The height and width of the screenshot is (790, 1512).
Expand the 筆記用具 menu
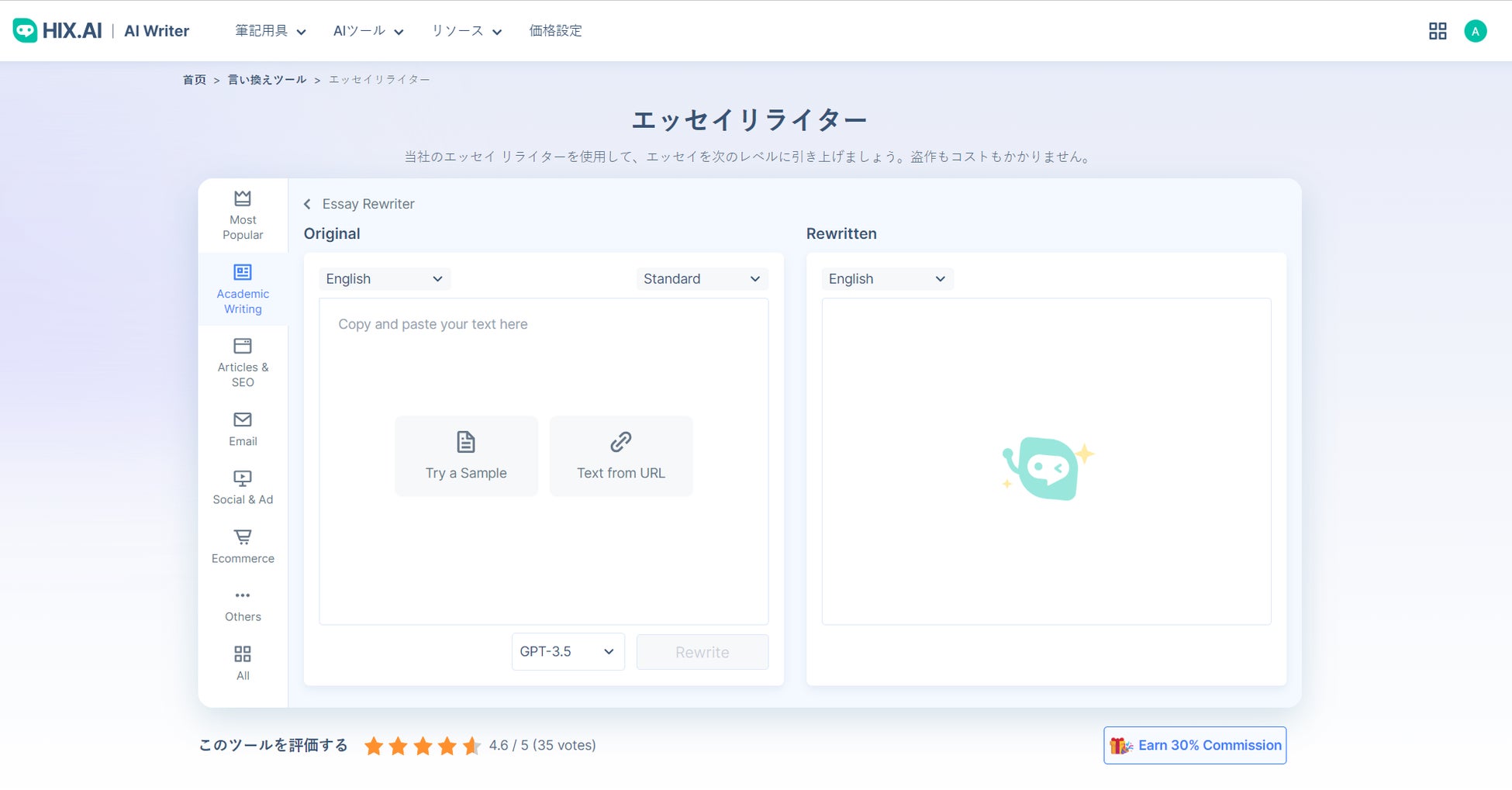(271, 31)
